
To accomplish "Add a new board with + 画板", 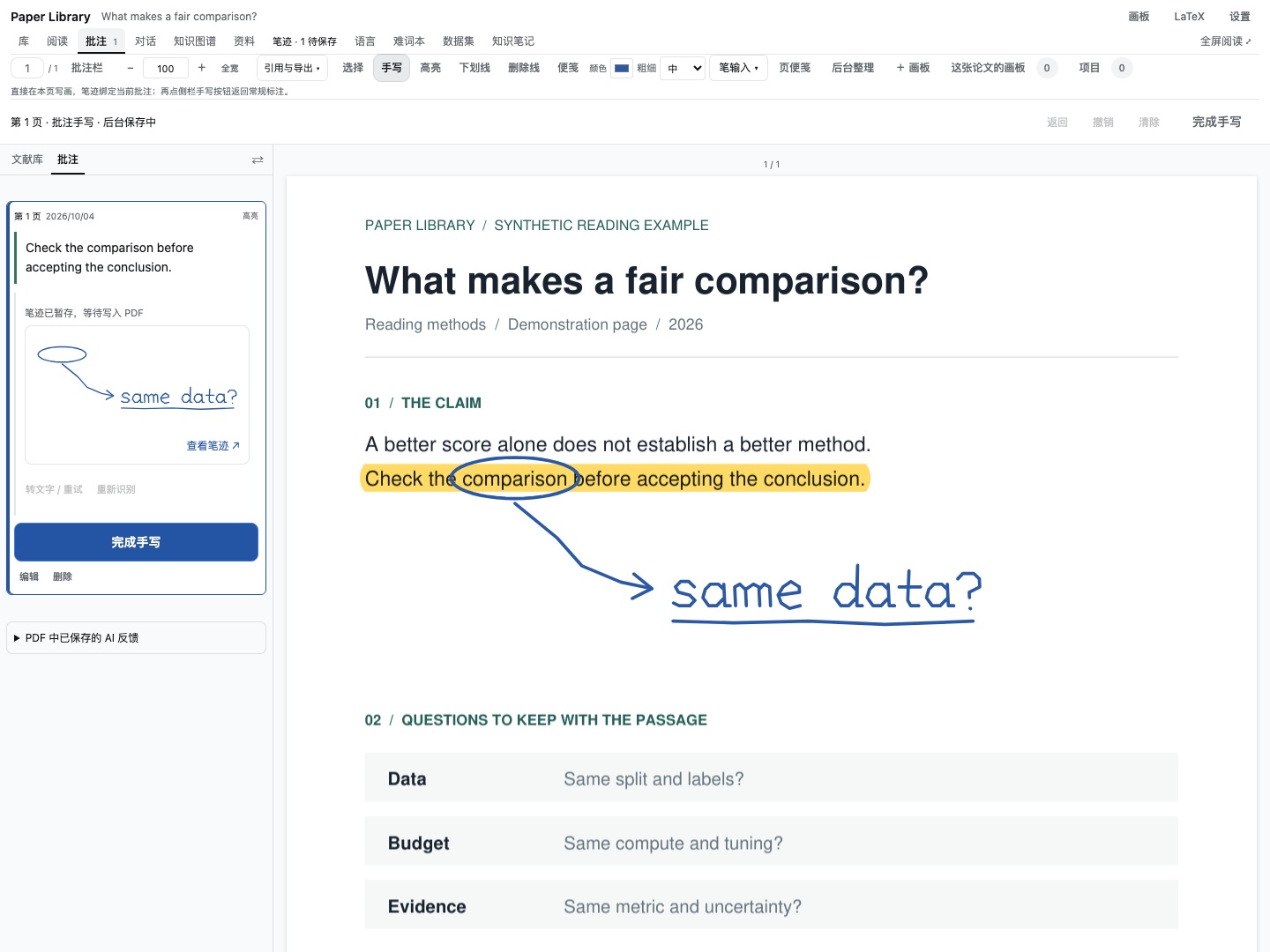I will click(913, 68).
